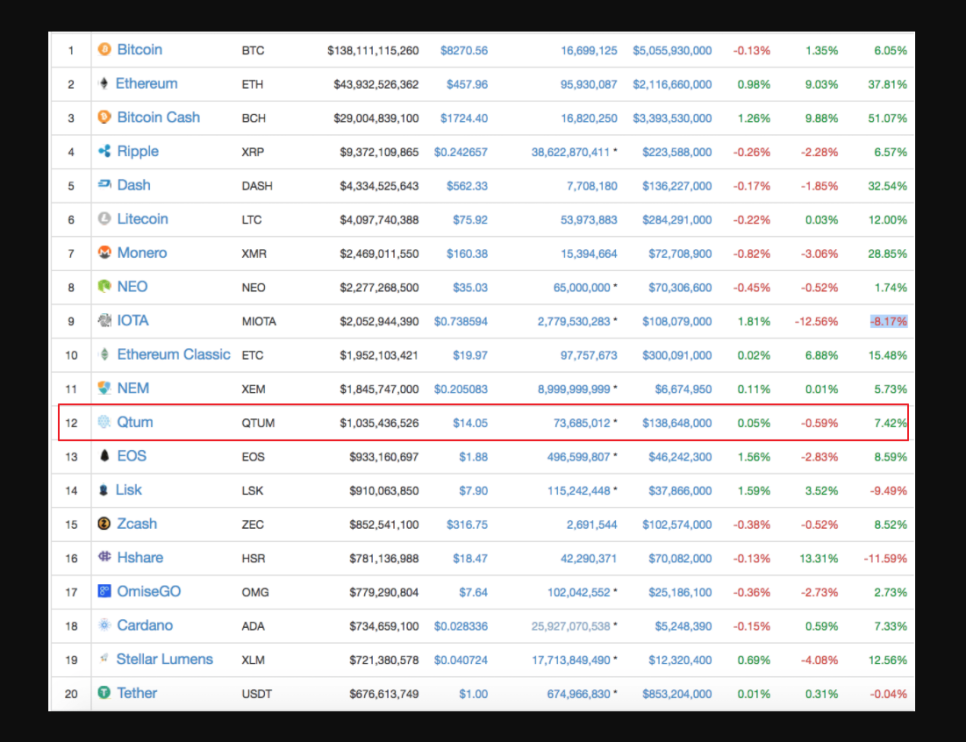Open the EOS name link

132,456
